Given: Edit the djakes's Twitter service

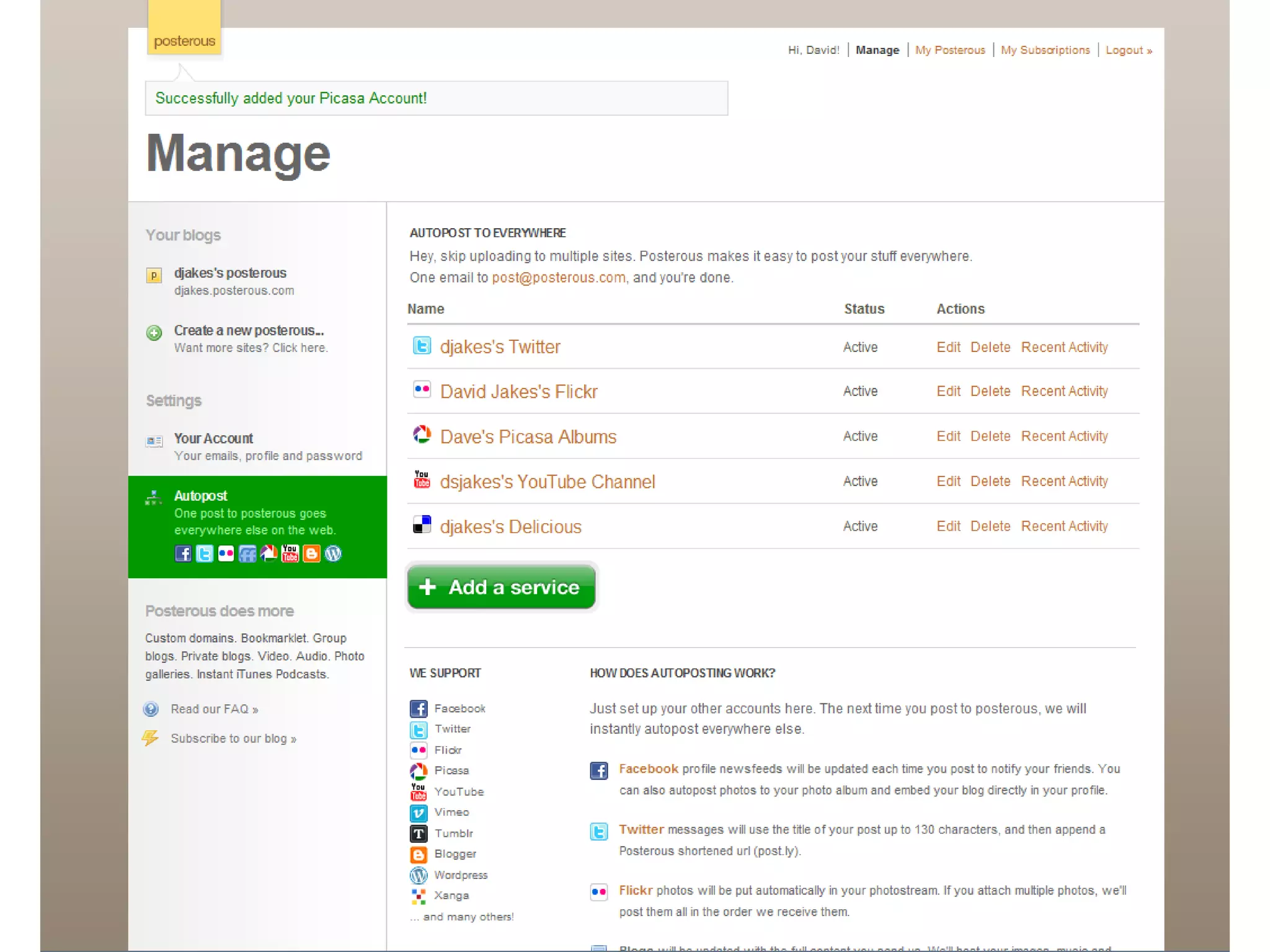Looking at the screenshot, I should click(x=948, y=347).
